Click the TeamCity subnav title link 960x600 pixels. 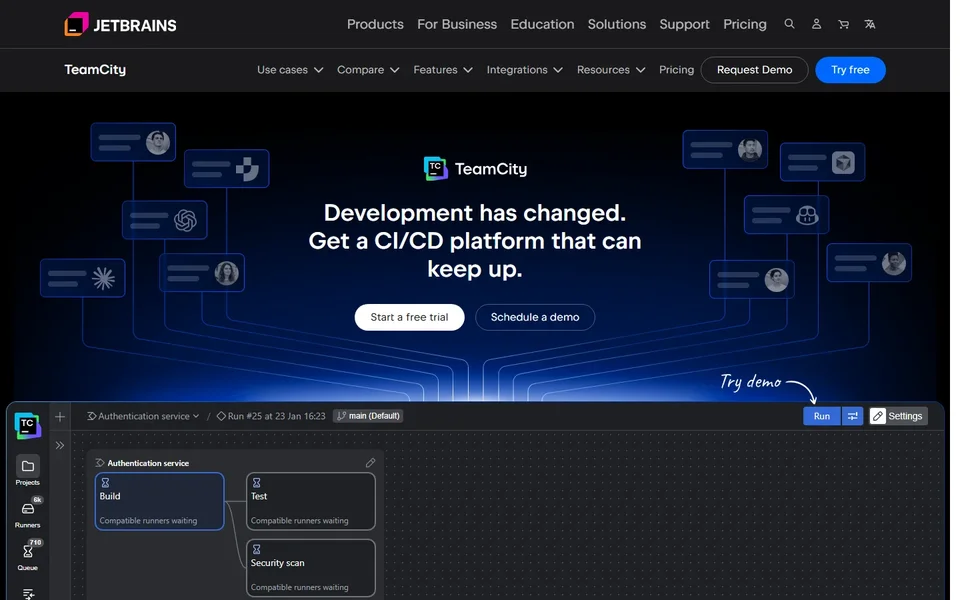95,70
